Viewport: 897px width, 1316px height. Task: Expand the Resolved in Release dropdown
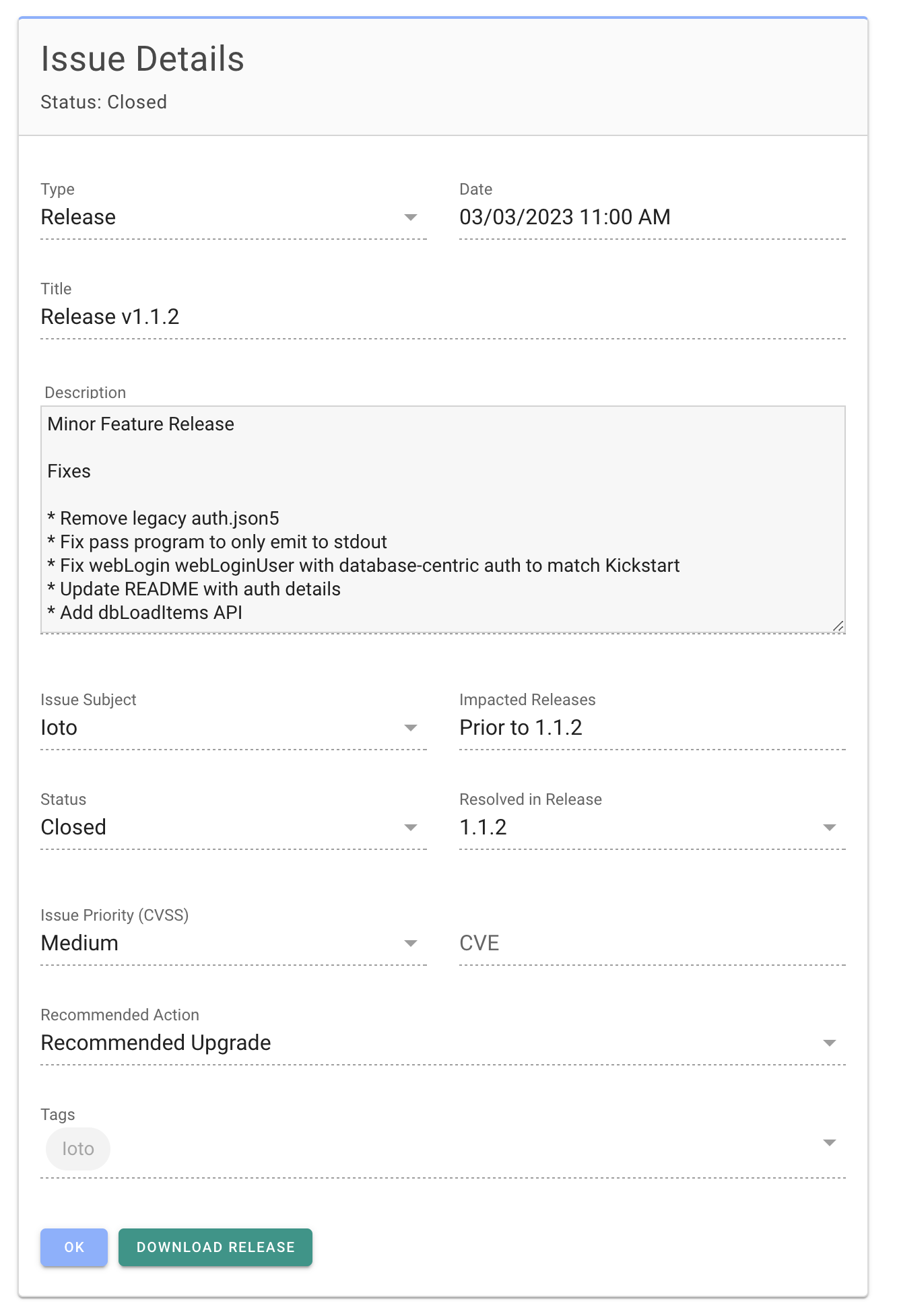829,827
